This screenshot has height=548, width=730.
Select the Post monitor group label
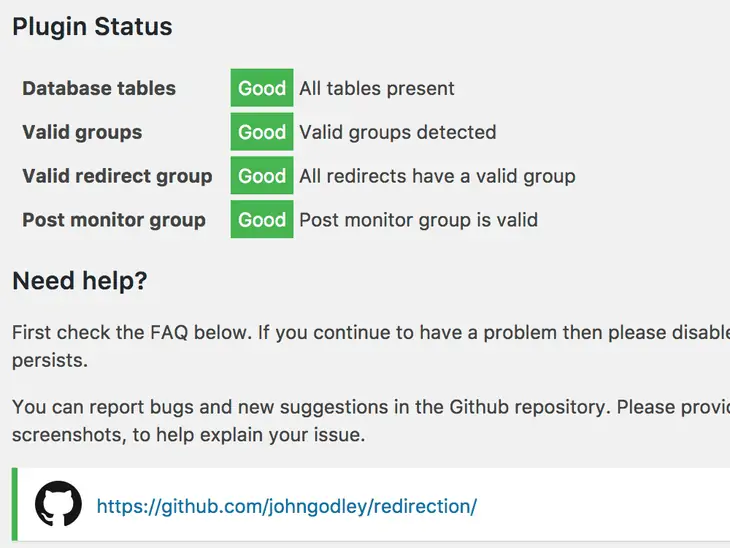[114, 220]
